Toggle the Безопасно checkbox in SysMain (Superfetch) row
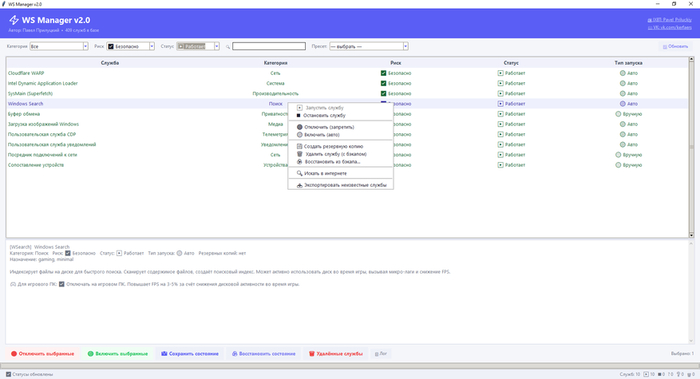Image resolution: width=700 pixels, height=379 pixels. 383,93
